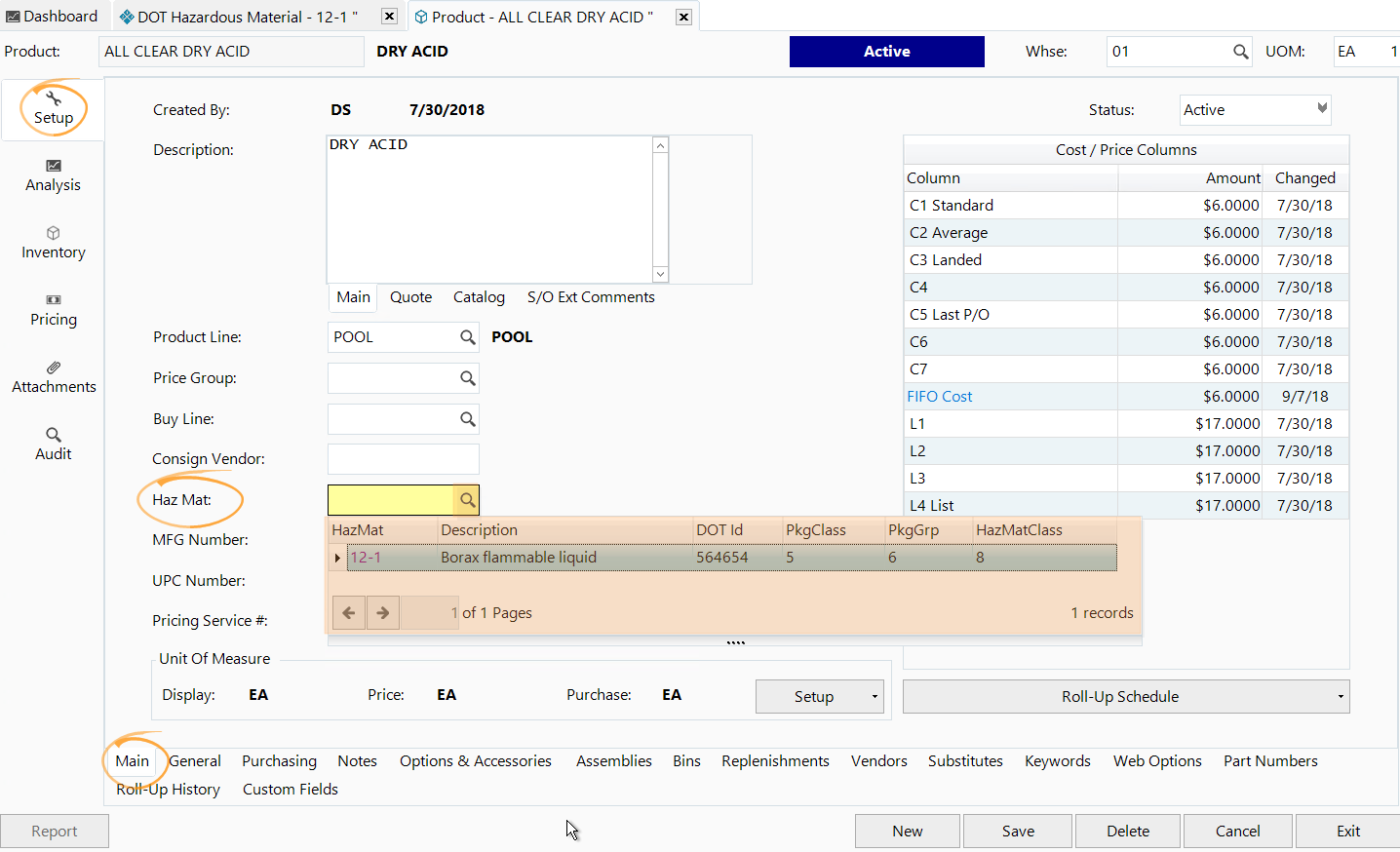Open the Unit Of Measure Setup dropdown

(x=874, y=697)
